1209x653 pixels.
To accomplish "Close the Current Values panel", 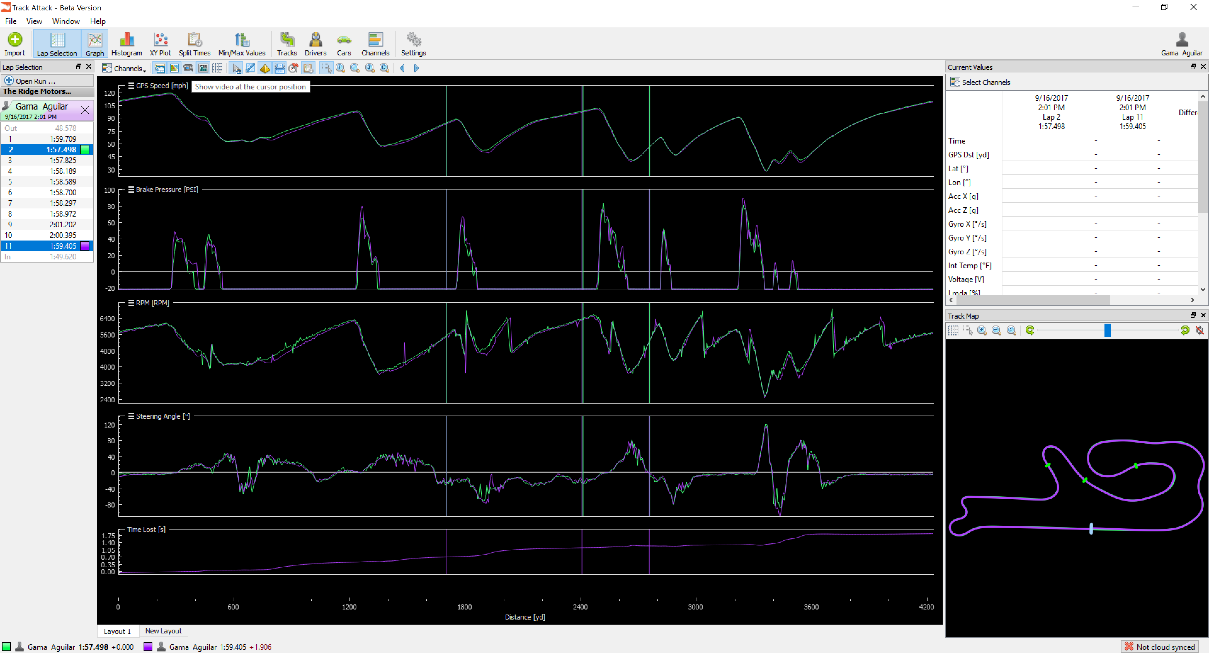I will click(1203, 66).
